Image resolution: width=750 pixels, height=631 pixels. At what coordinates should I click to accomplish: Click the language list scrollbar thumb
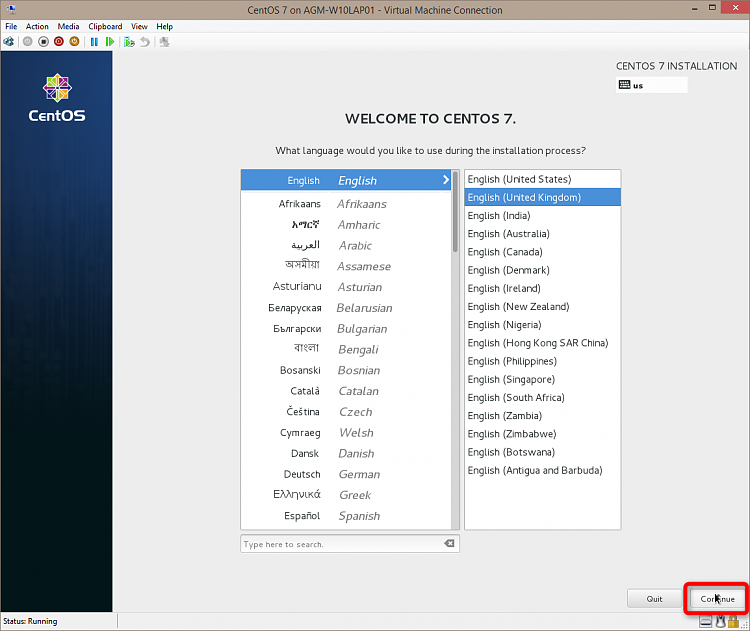(455, 212)
